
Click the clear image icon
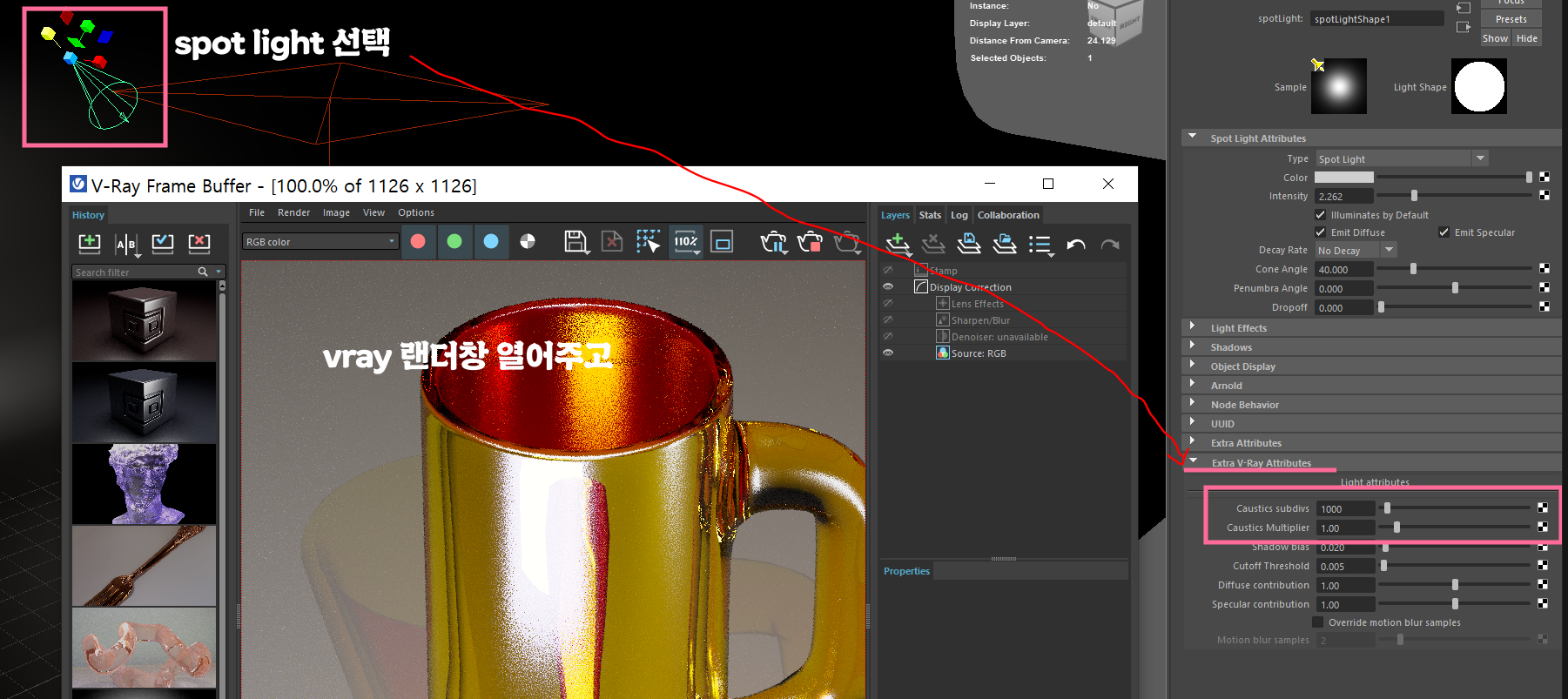(612, 241)
